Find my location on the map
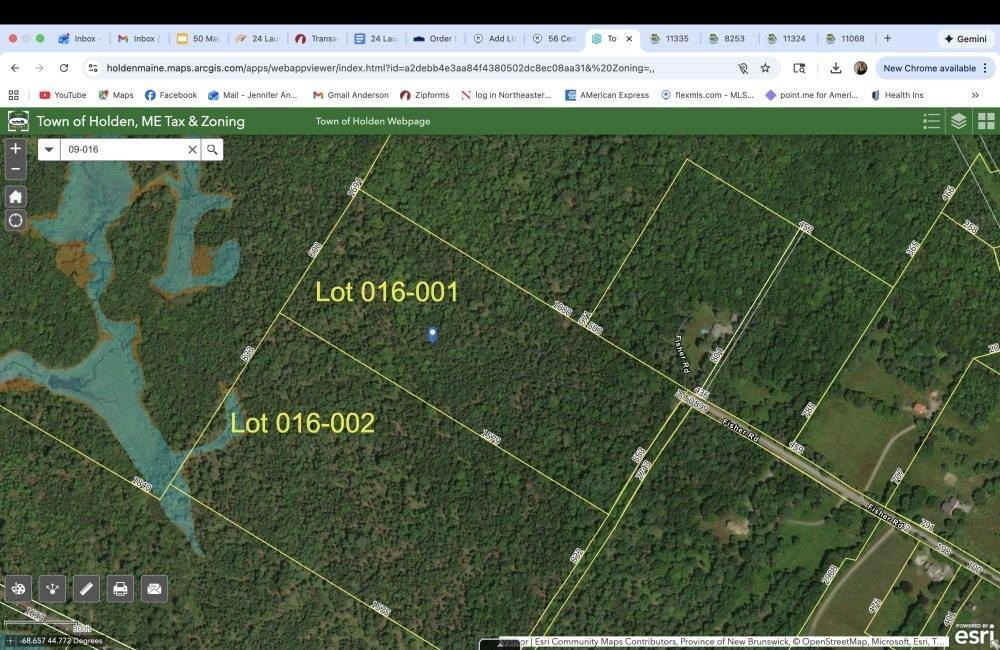The width and height of the screenshot is (1000, 650). coord(16,221)
